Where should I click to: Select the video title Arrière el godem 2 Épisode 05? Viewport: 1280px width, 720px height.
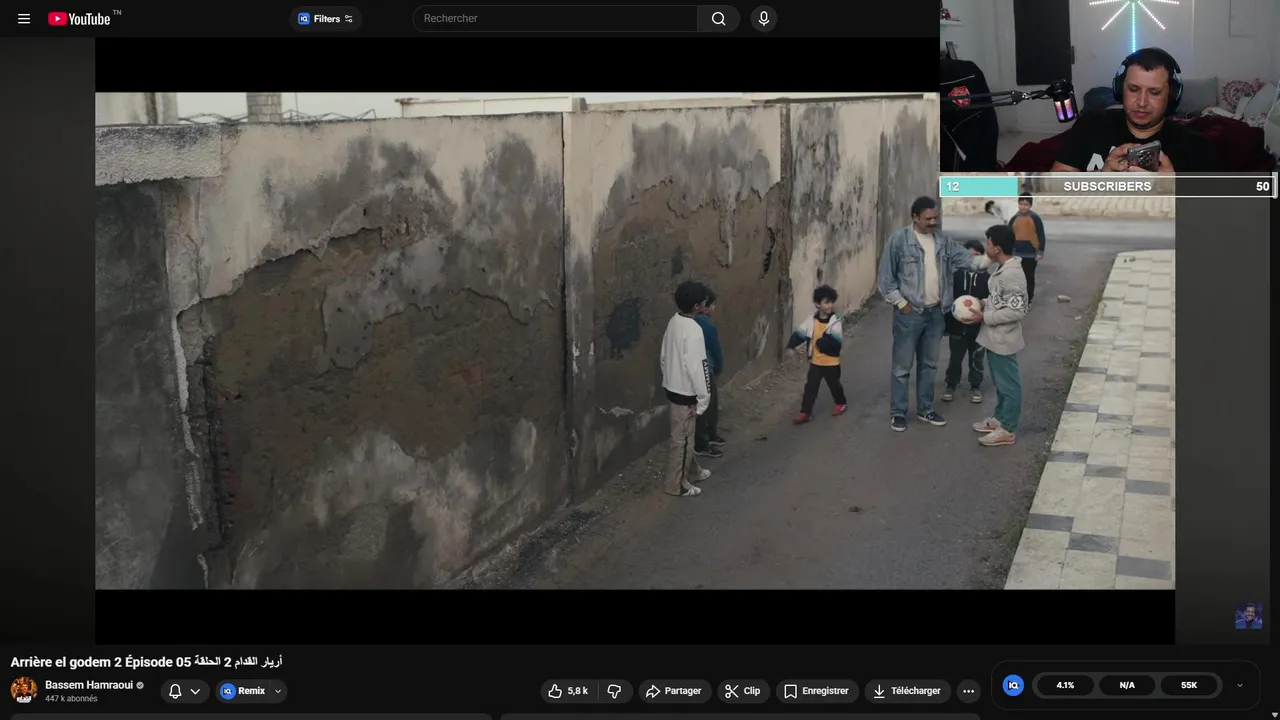click(146, 662)
